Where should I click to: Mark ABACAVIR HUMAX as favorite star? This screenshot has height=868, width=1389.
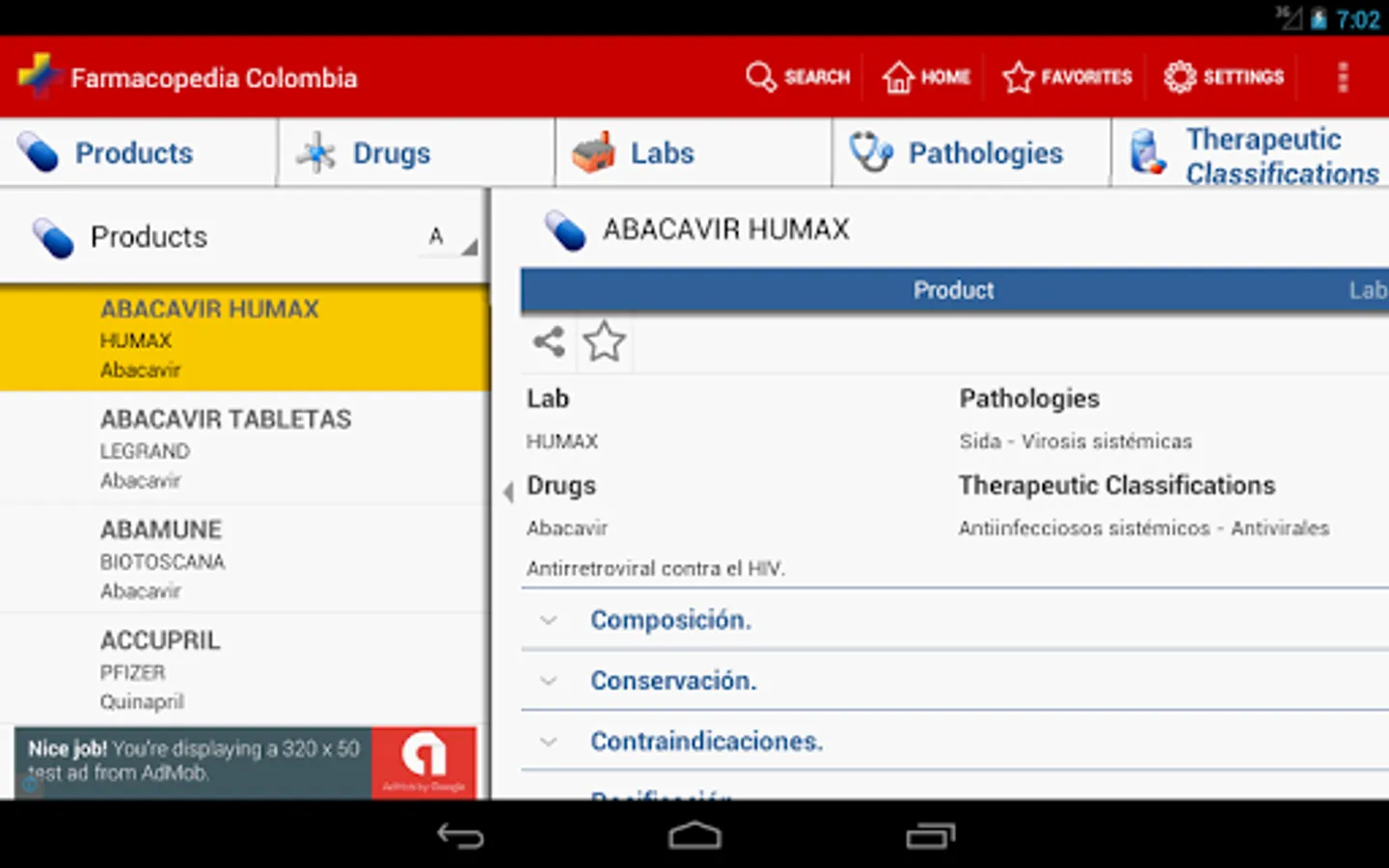pyautogui.click(x=605, y=341)
